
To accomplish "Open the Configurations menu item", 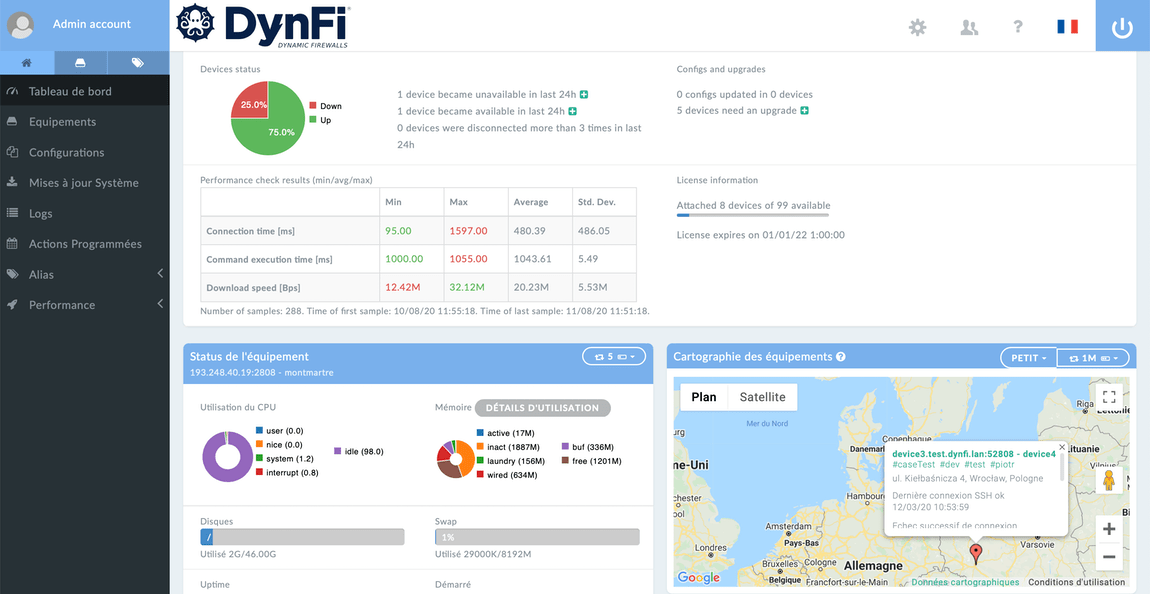I will (x=84, y=153).
